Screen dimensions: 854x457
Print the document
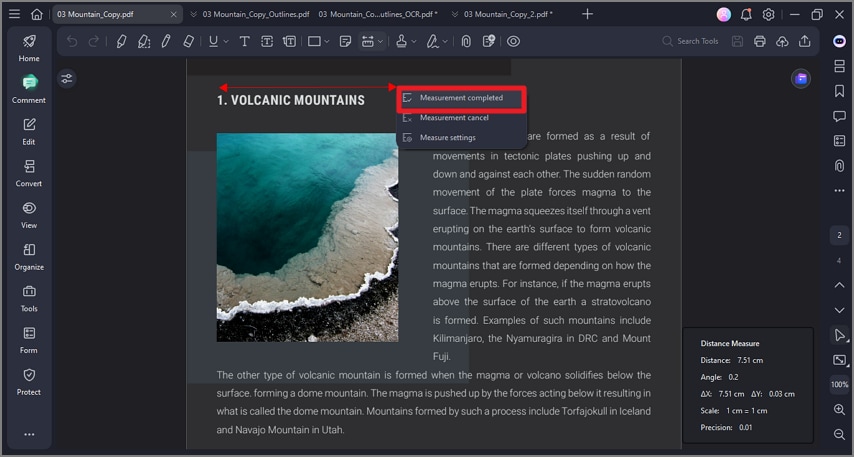pos(760,41)
